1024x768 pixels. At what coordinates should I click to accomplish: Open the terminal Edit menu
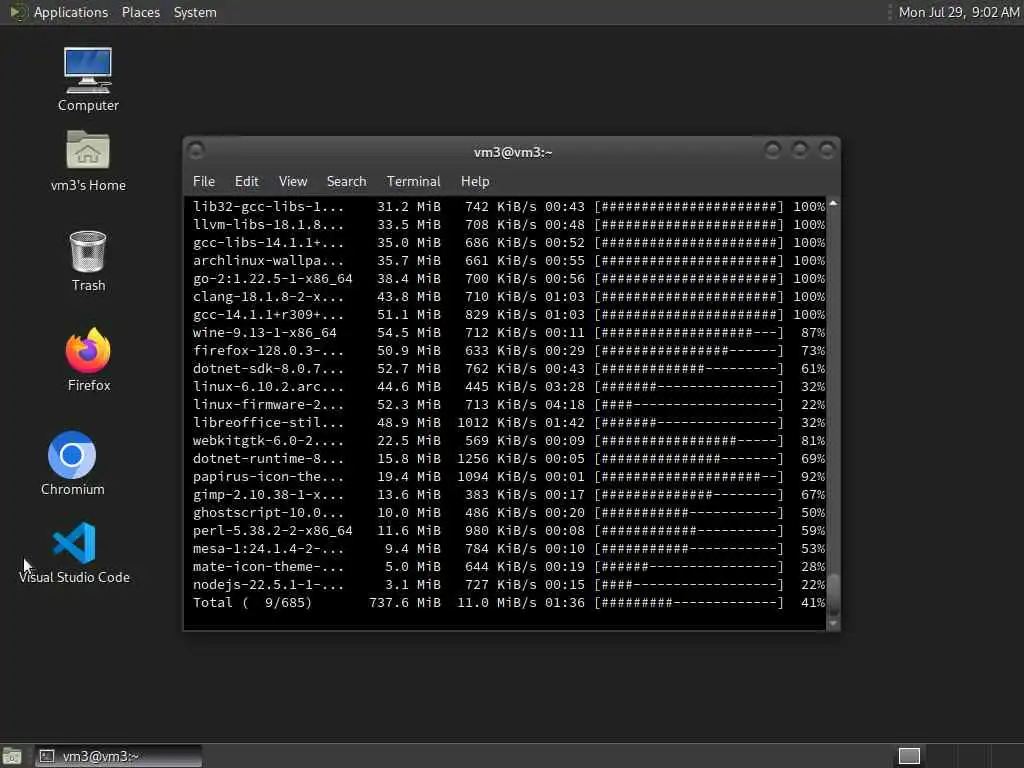pos(246,182)
